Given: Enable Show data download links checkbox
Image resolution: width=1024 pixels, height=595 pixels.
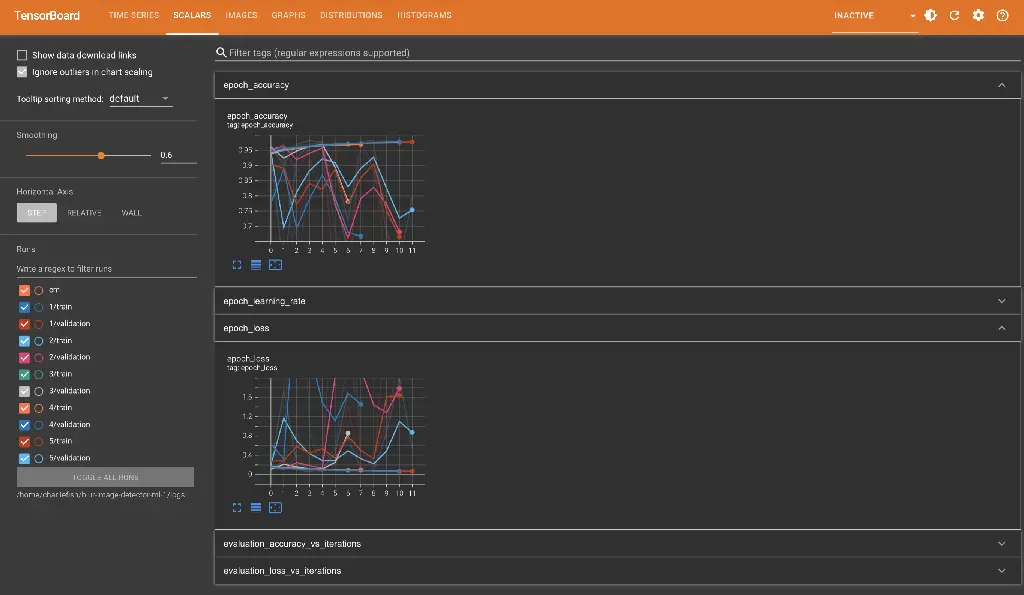Looking at the screenshot, I should point(22,55).
